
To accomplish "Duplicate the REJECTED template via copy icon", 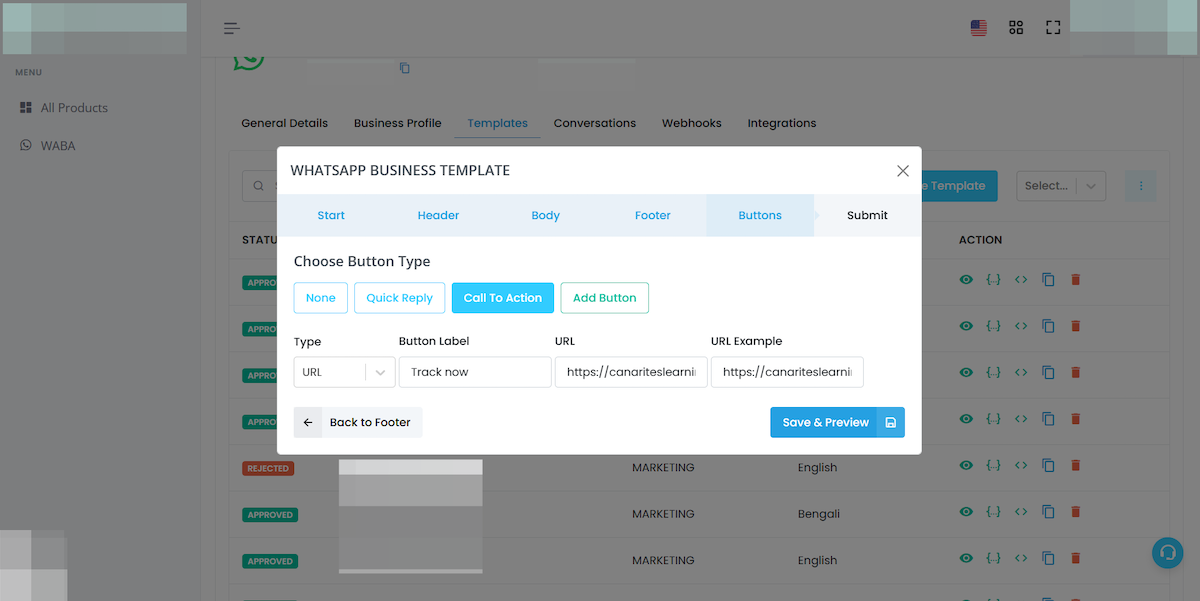I will tap(1048, 465).
